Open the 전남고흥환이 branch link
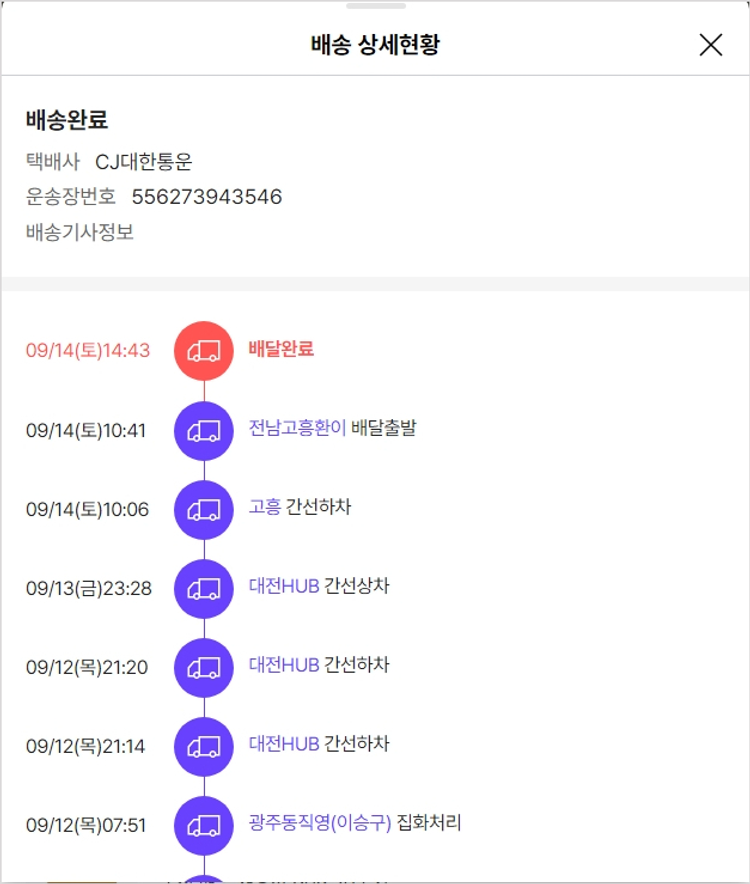Image resolution: width=750 pixels, height=884 pixels. point(297,428)
